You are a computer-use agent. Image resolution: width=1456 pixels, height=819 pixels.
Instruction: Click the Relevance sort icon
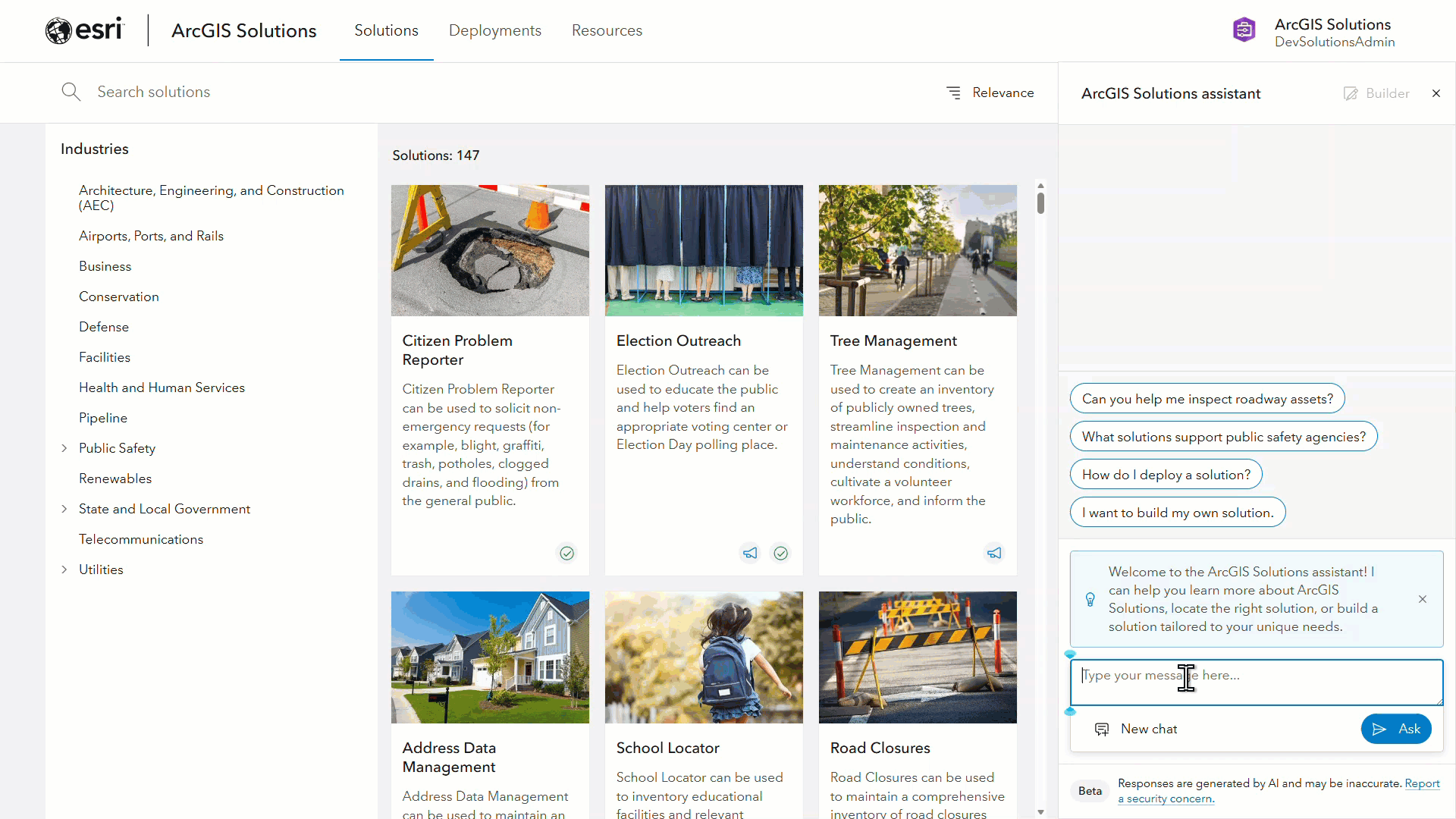(953, 93)
